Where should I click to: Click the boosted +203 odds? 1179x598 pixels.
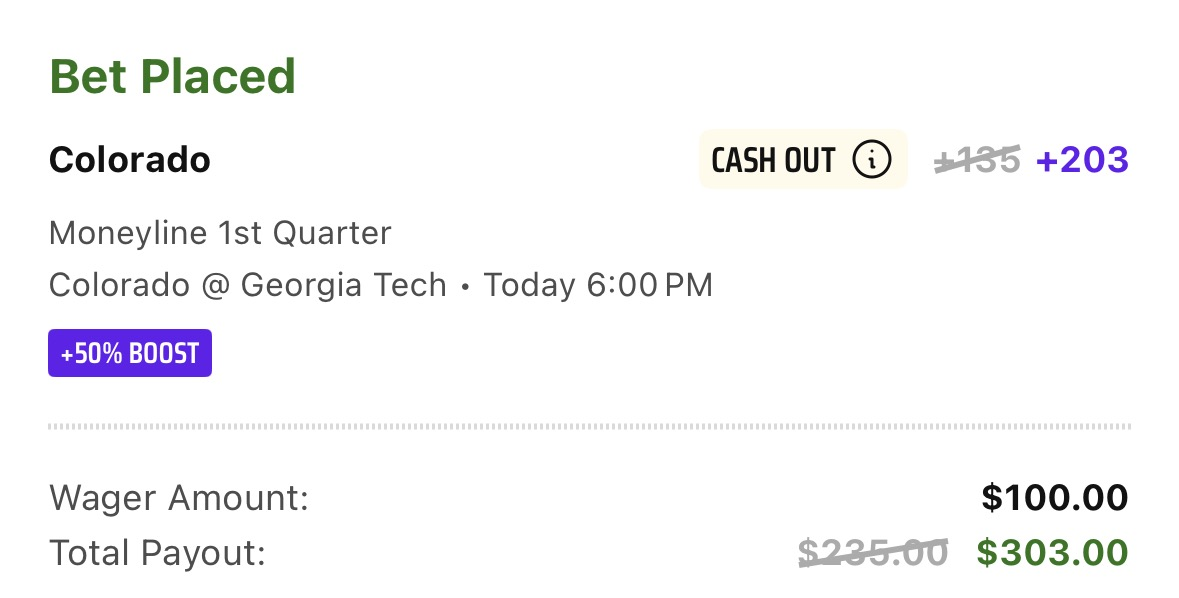(x=1082, y=159)
